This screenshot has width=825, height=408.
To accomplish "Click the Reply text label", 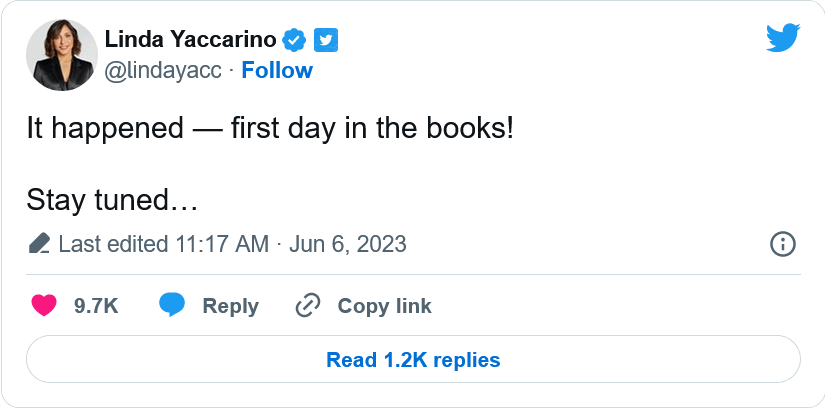I will [x=230, y=306].
